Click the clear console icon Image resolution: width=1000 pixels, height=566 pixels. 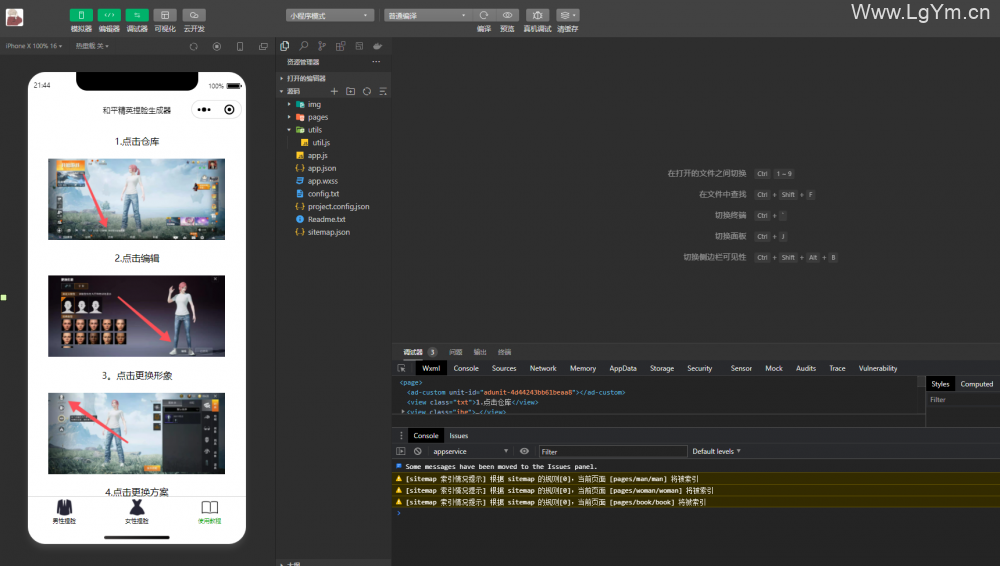pyautogui.click(x=418, y=451)
